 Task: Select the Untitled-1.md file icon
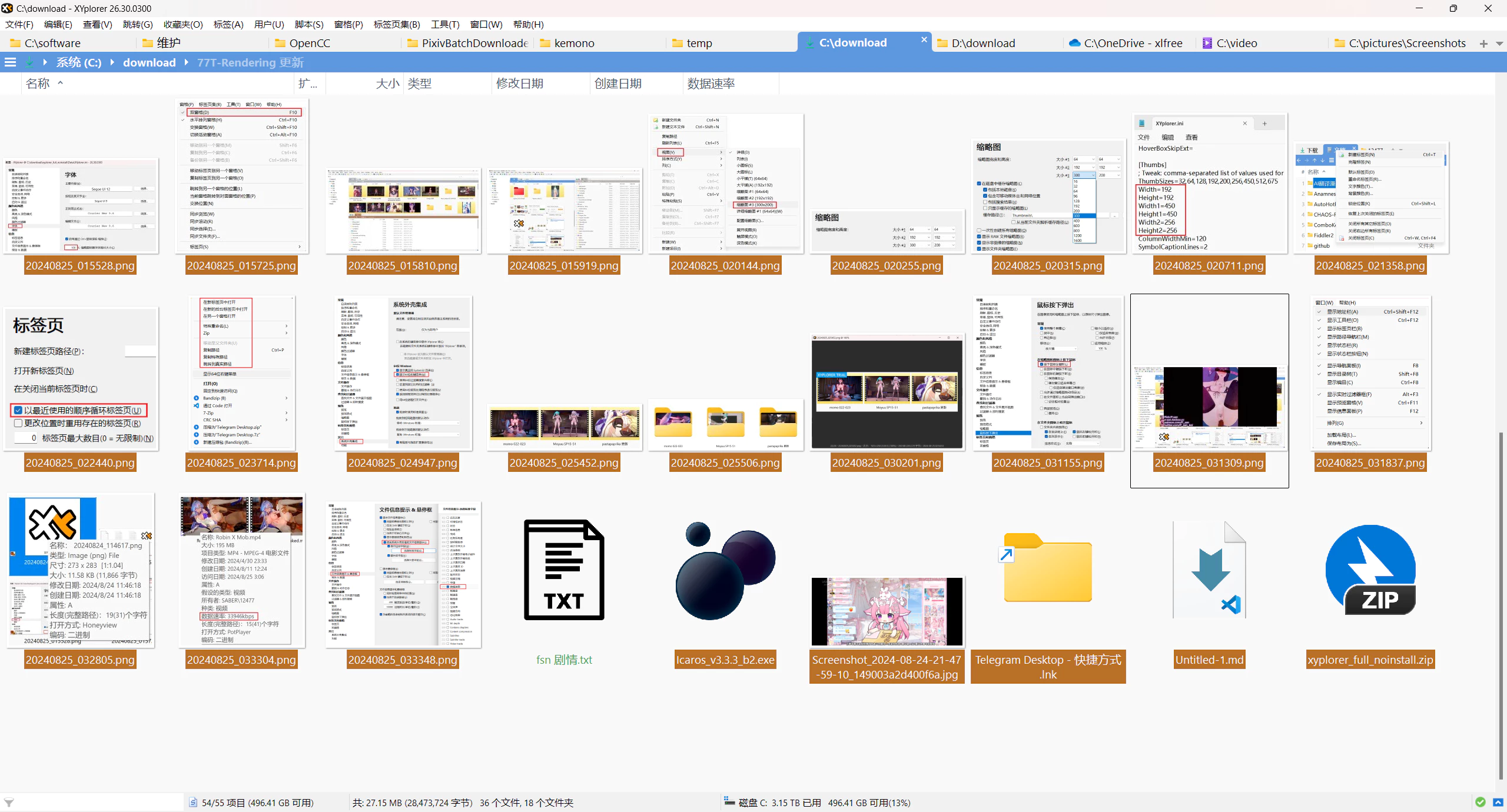(1210, 570)
